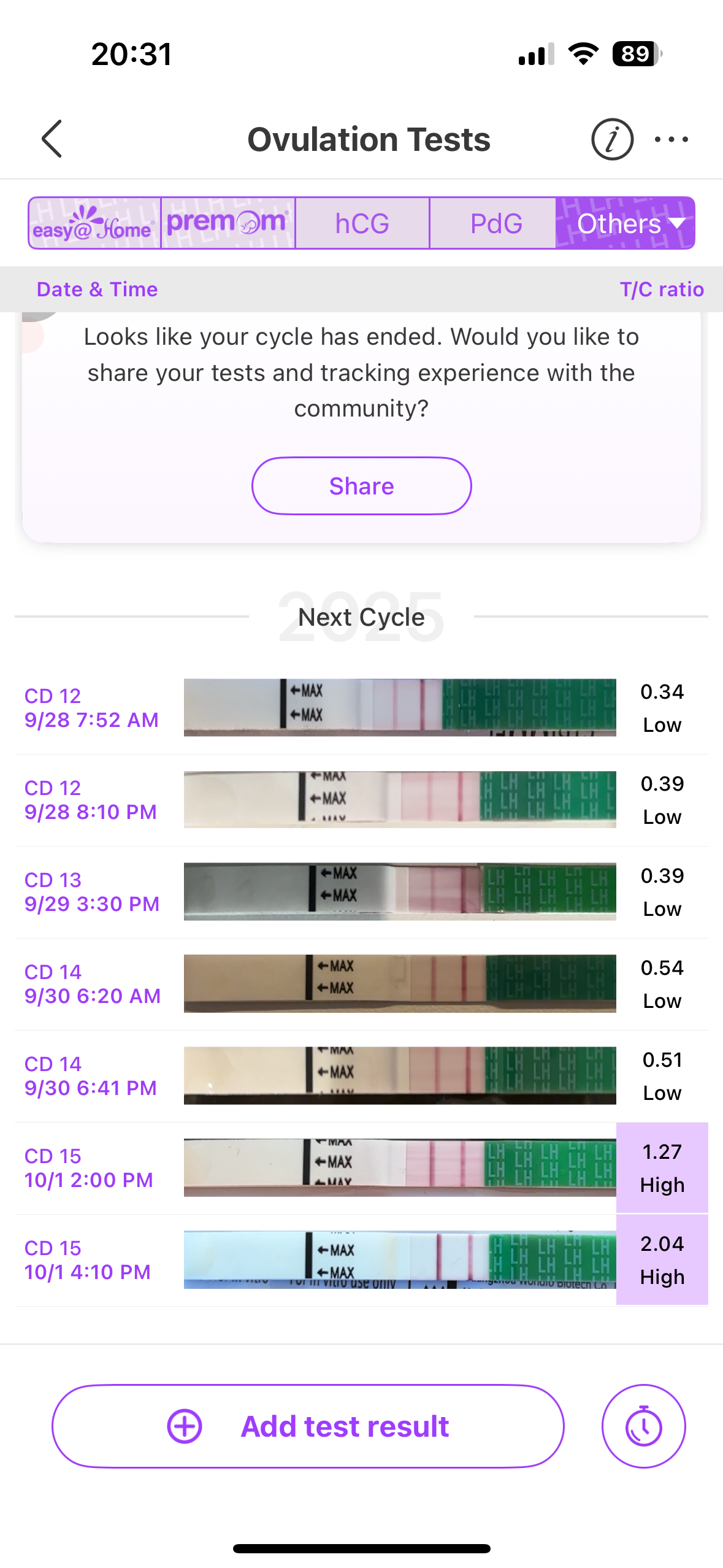Open the three-dot more options menu

pos(671,139)
